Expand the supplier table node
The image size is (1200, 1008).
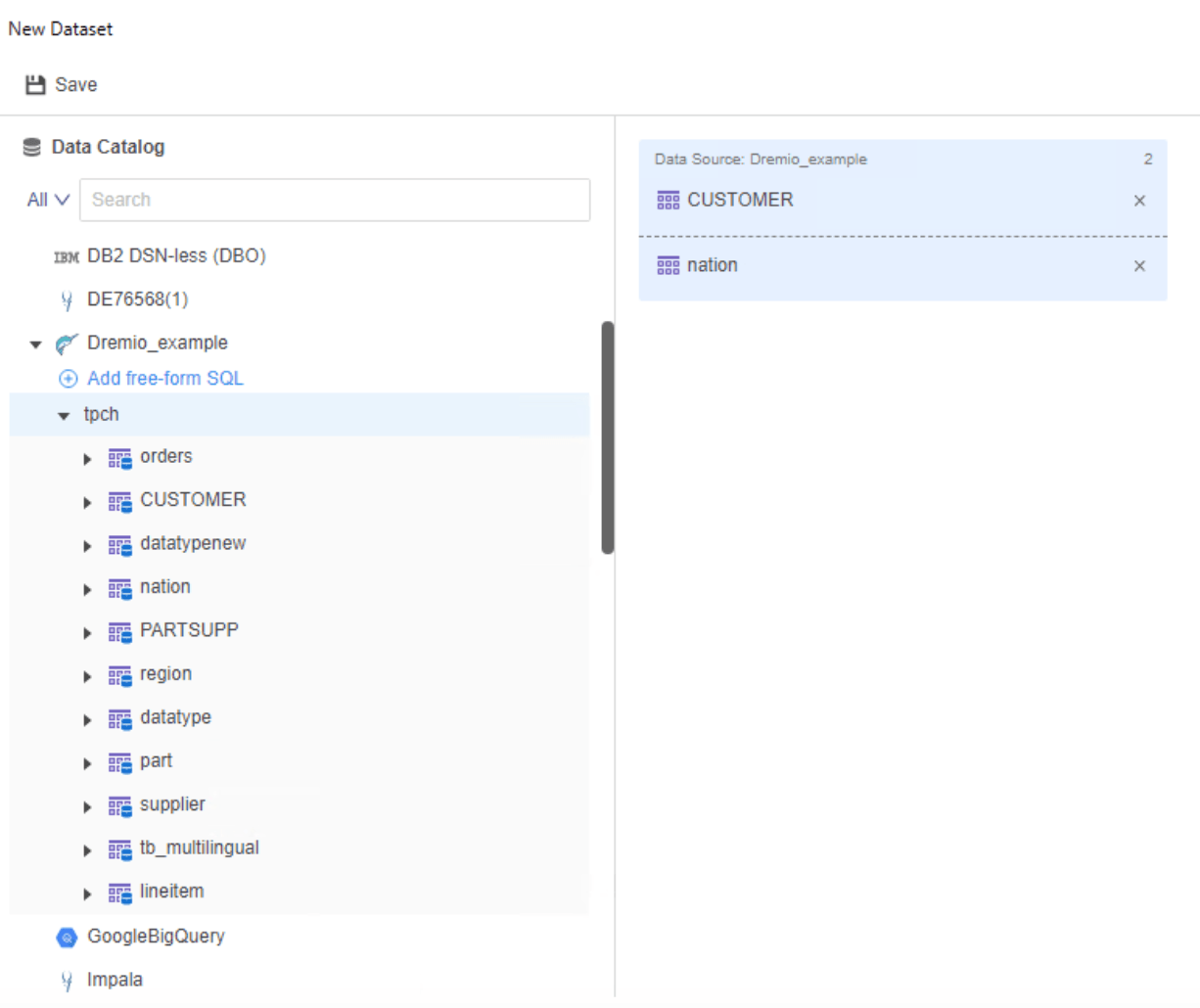[x=87, y=807]
